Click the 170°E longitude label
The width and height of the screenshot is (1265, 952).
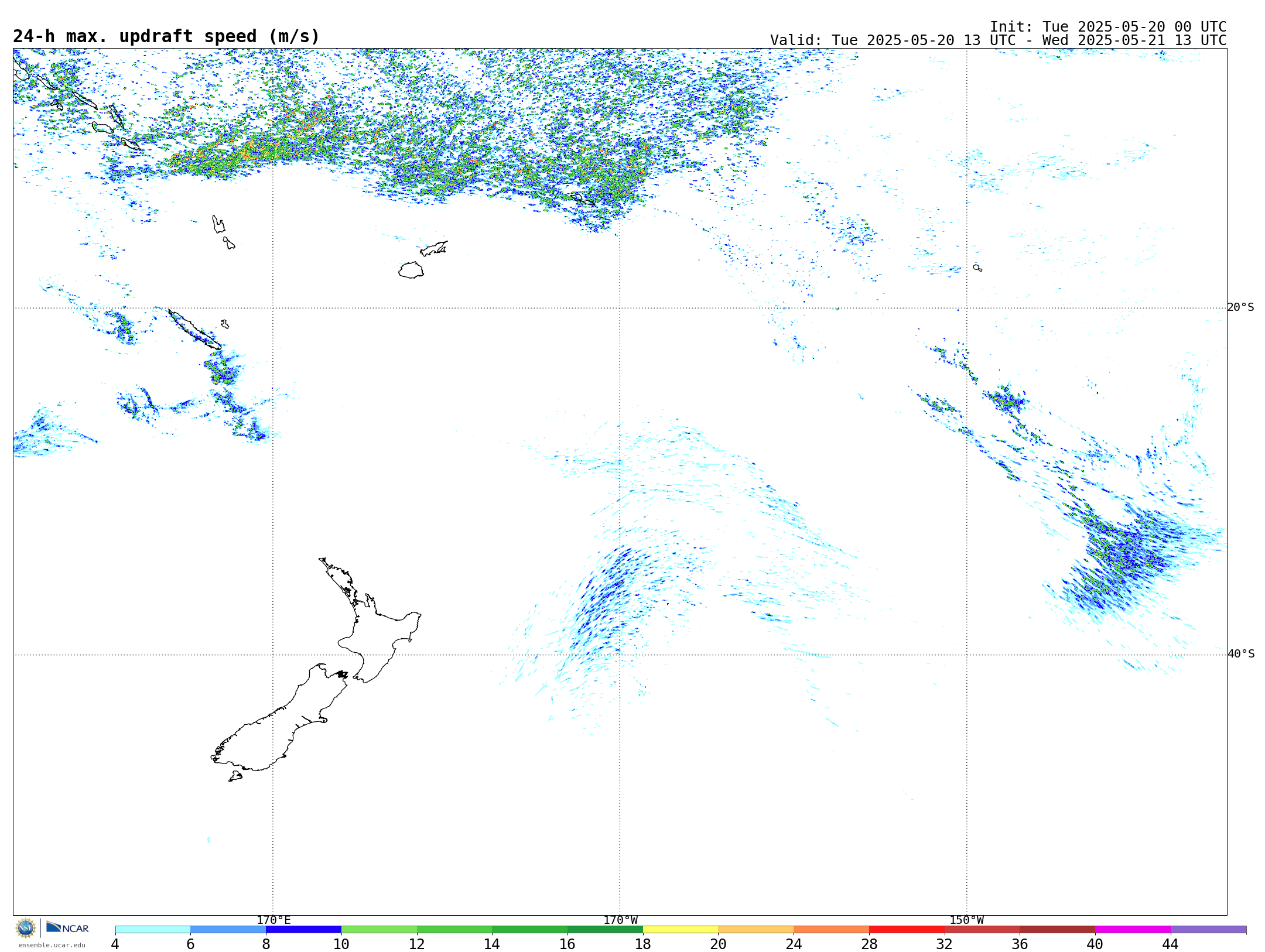click(273, 920)
